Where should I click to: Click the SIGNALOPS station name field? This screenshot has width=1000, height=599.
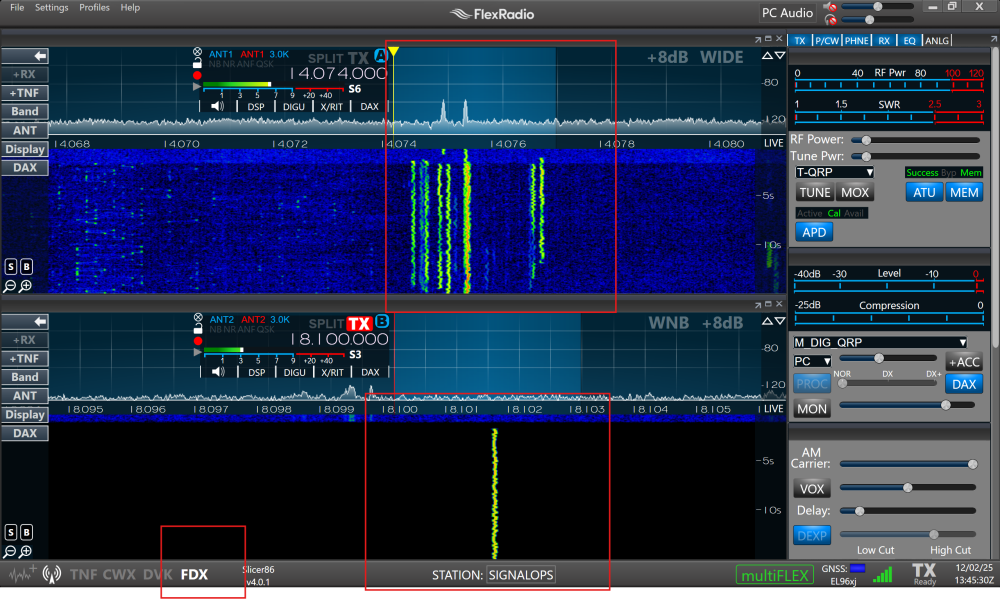pyautogui.click(x=521, y=575)
